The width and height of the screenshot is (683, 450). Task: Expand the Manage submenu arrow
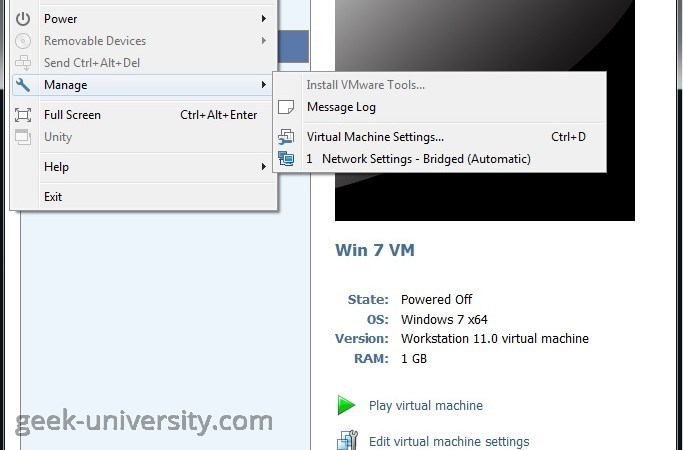(264, 85)
